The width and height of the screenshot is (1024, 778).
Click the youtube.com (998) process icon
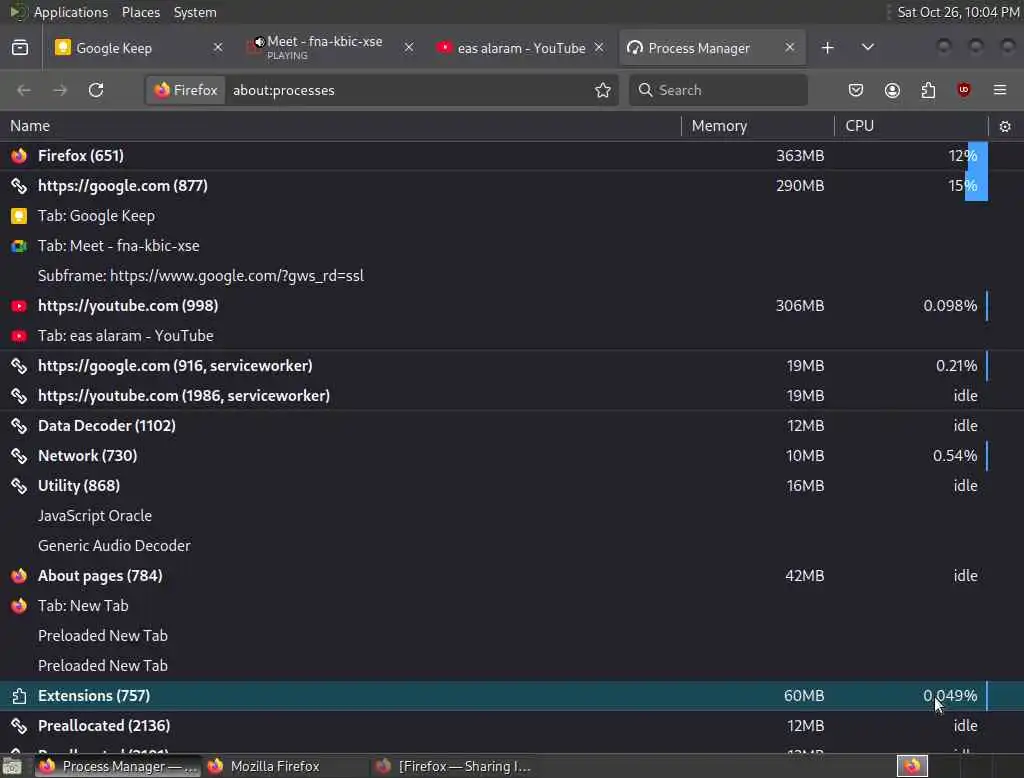19,306
